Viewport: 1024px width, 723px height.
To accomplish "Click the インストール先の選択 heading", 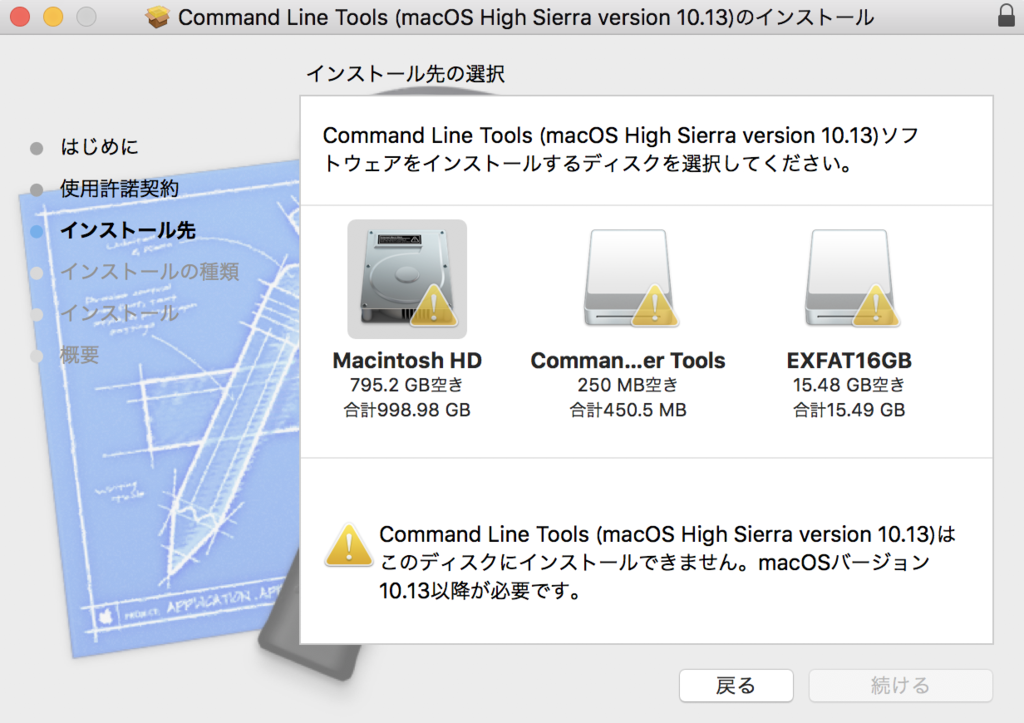I will coord(406,74).
